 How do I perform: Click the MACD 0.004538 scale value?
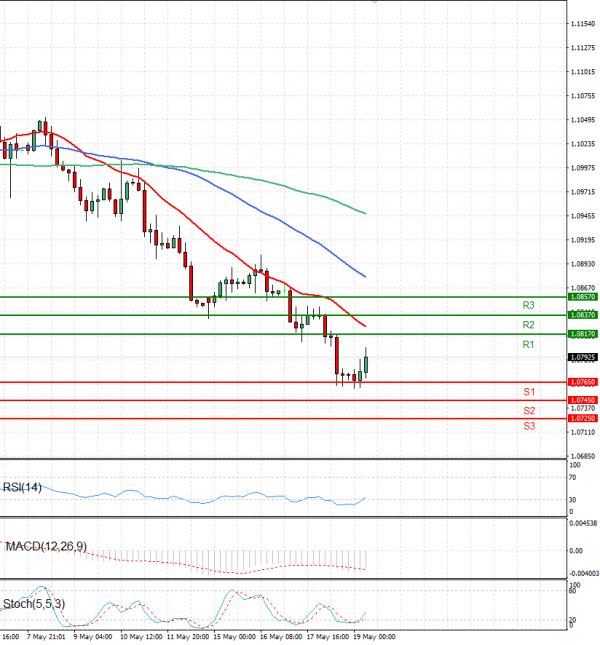click(x=583, y=524)
